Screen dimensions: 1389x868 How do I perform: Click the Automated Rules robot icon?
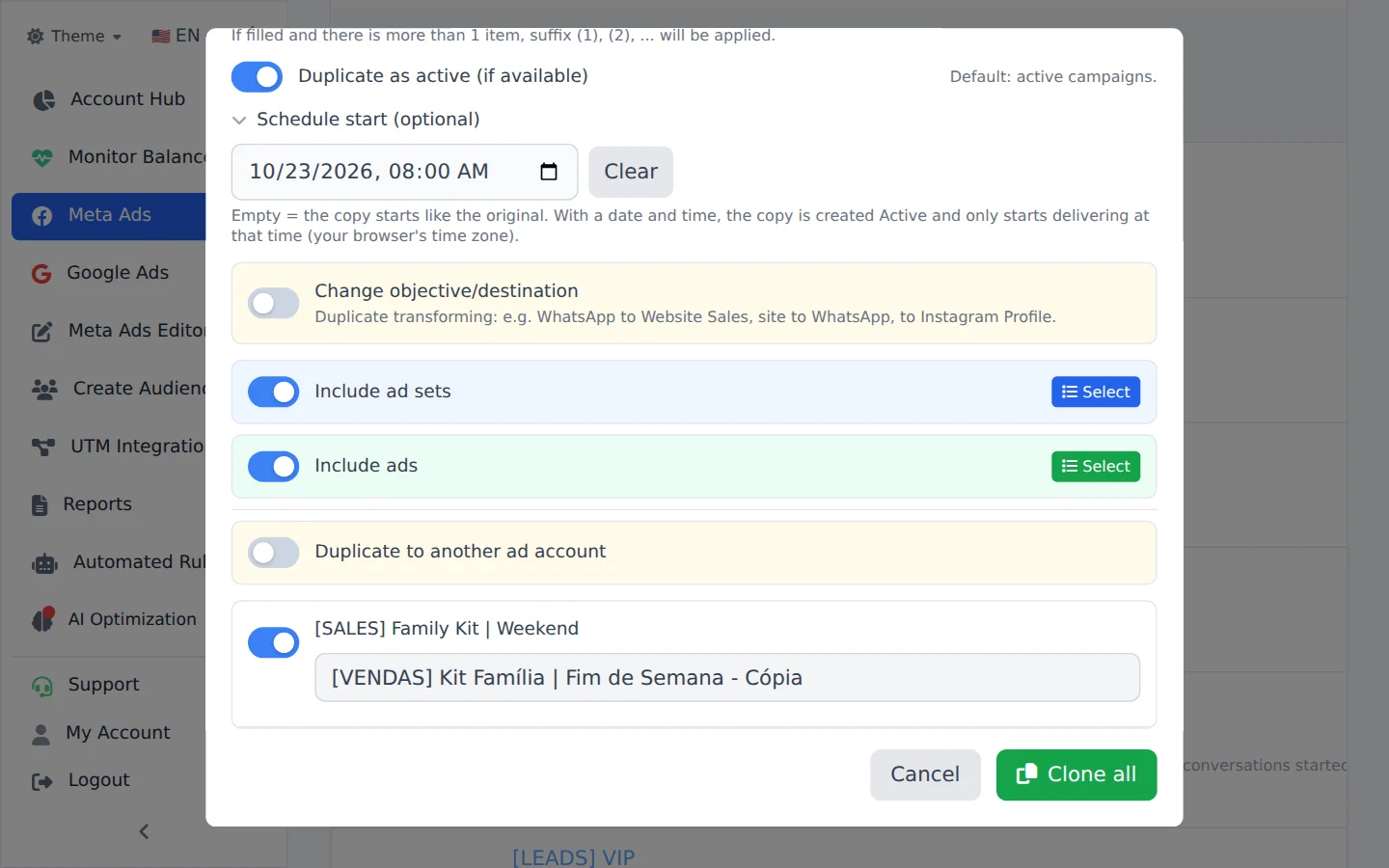click(x=44, y=563)
